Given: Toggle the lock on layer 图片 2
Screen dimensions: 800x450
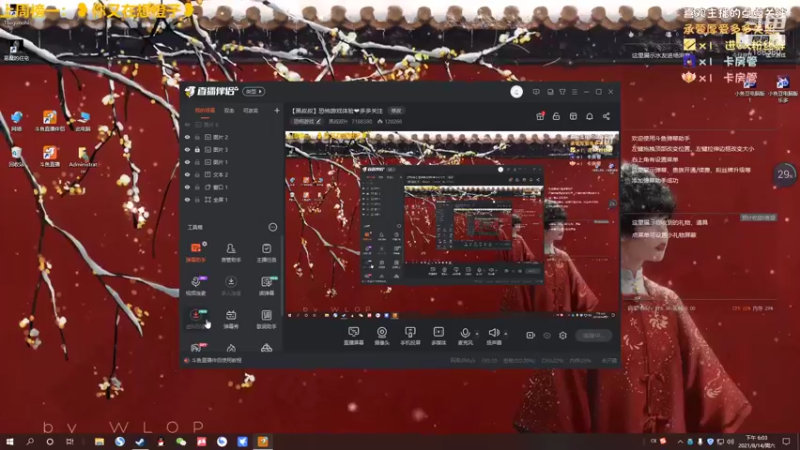Looking at the screenshot, I should click(197, 137).
